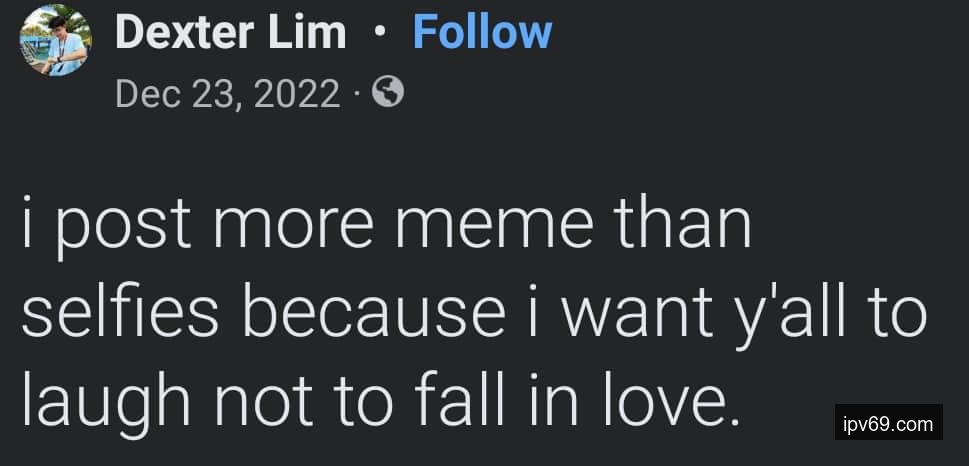The width and height of the screenshot is (969, 466).
Task: Click the public globe audience icon
Action: pos(388,93)
